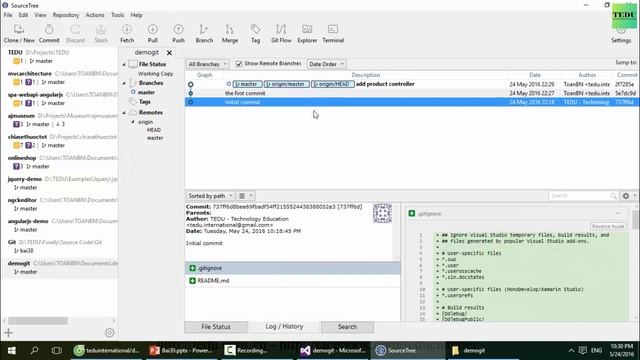Open the File menu
Viewport: 640px width, 360px height.
click(8, 15)
